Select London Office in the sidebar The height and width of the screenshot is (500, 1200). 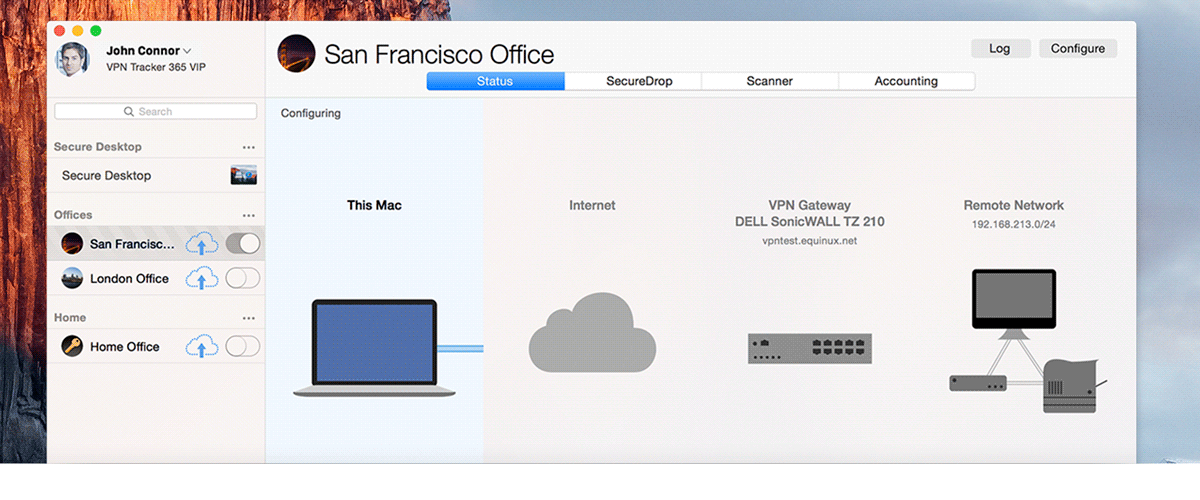pos(128,279)
